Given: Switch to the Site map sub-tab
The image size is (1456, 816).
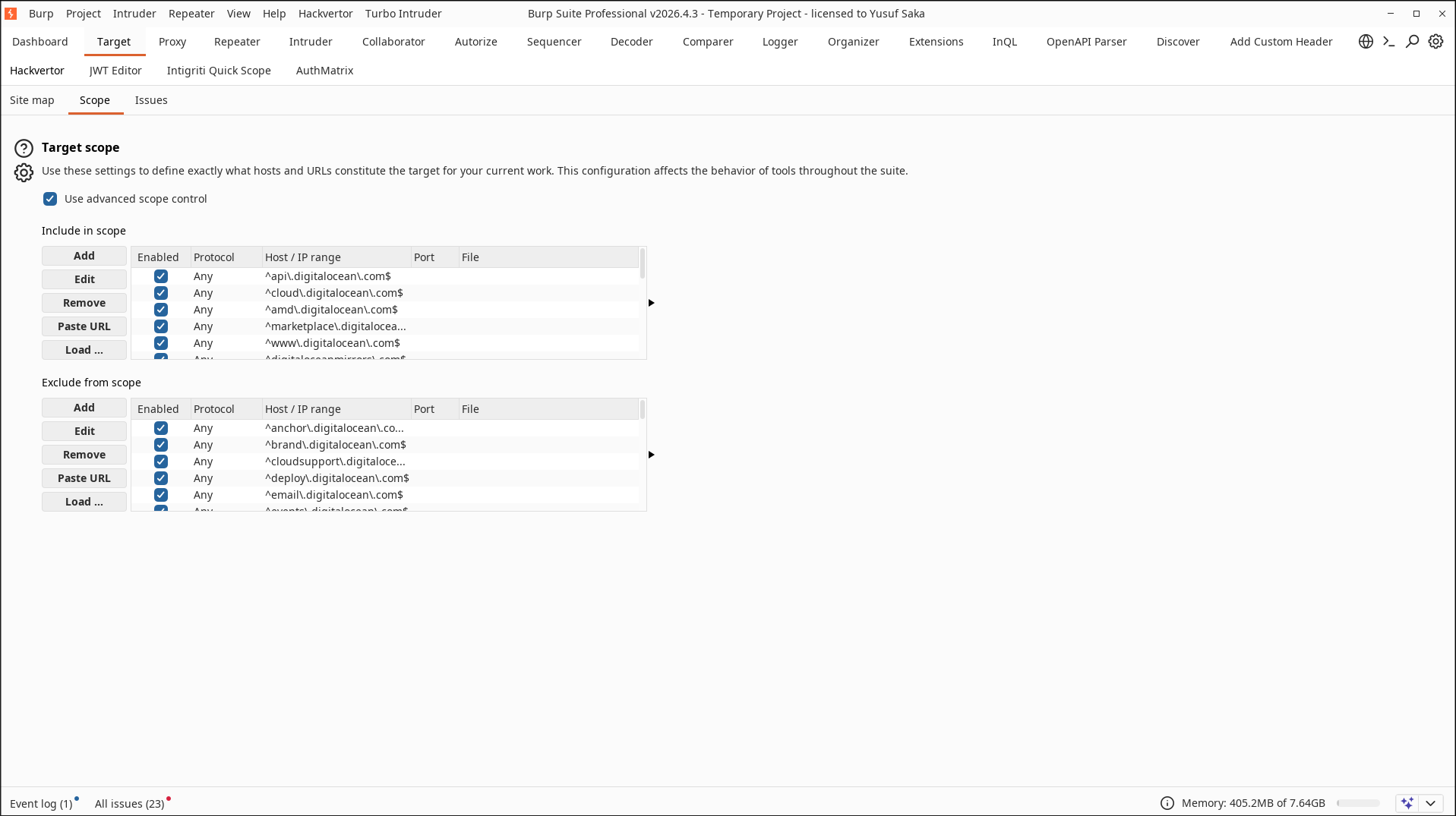Looking at the screenshot, I should [x=32, y=100].
